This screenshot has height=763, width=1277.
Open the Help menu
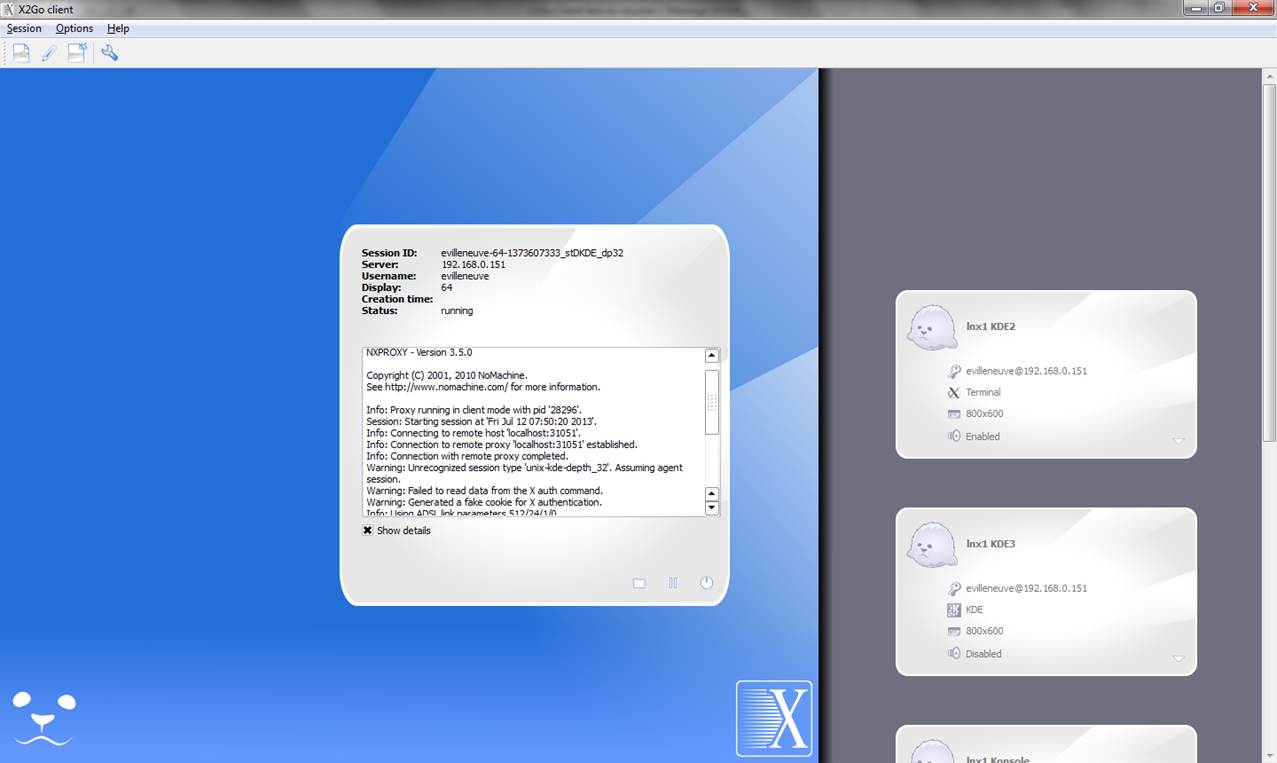click(118, 28)
